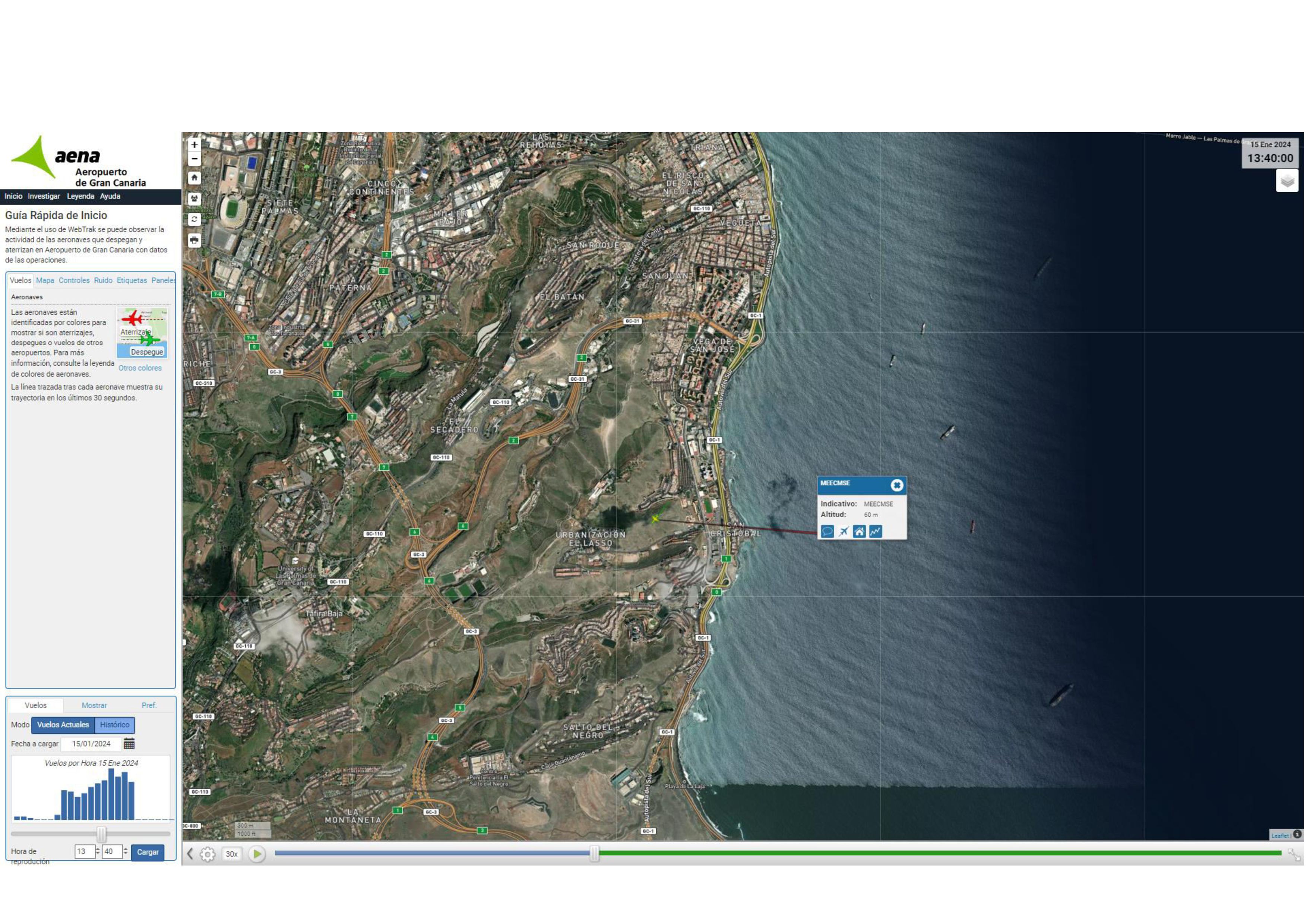Select Vuelos Actuales mode

pyautogui.click(x=63, y=725)
